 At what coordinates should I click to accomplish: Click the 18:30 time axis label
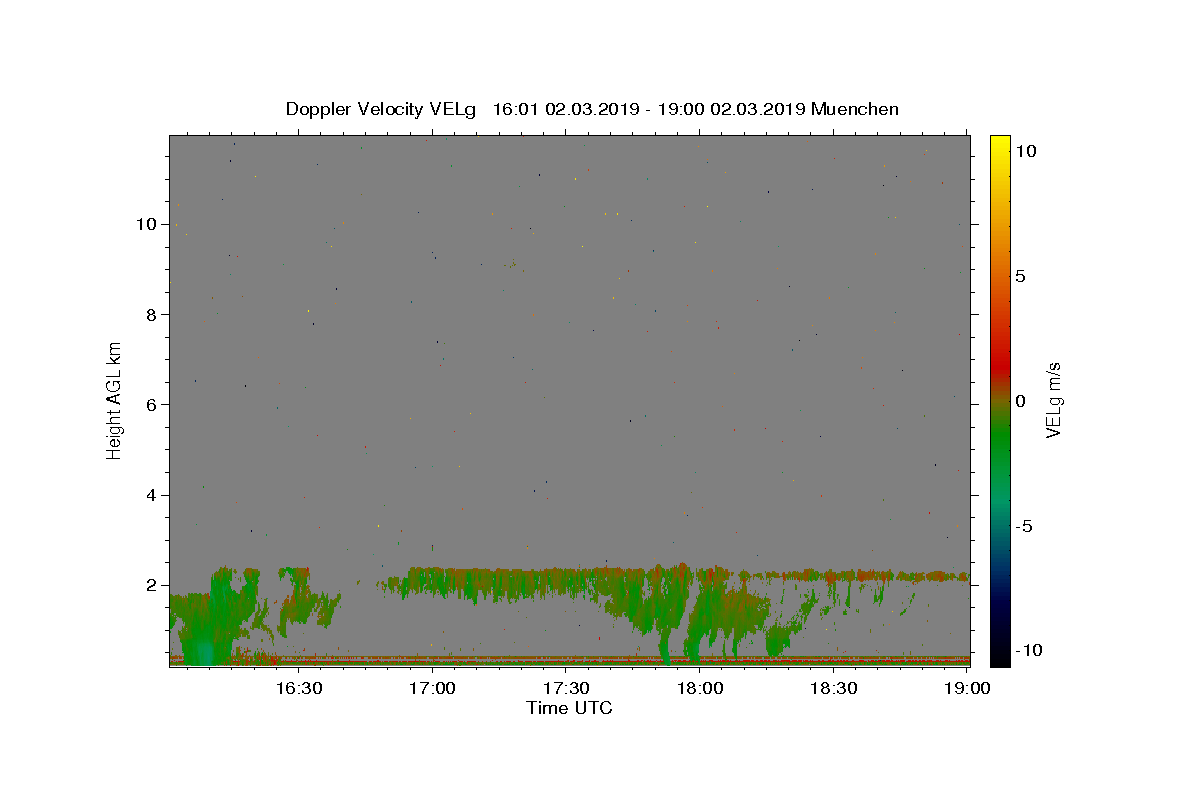click(834, 688)
